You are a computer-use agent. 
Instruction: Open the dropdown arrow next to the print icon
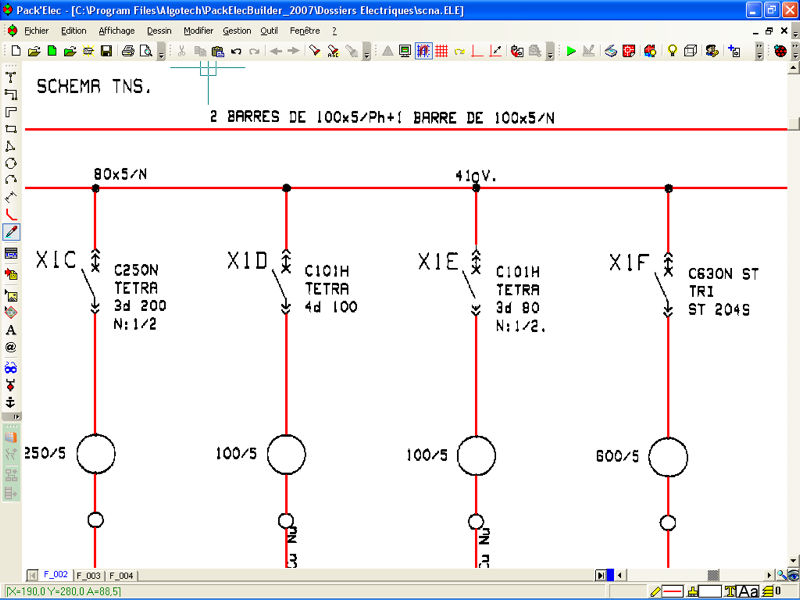(x=161, y=53)
